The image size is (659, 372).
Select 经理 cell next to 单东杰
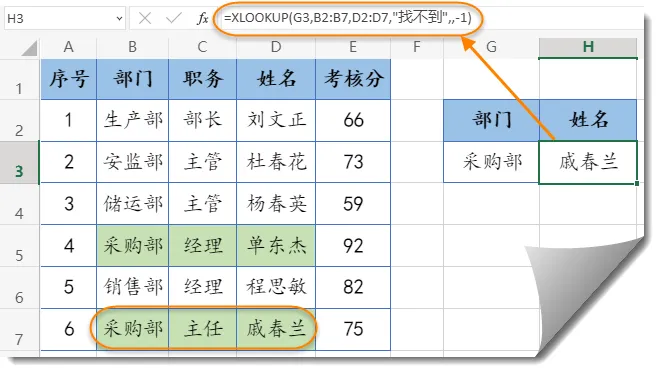(202, 245)
